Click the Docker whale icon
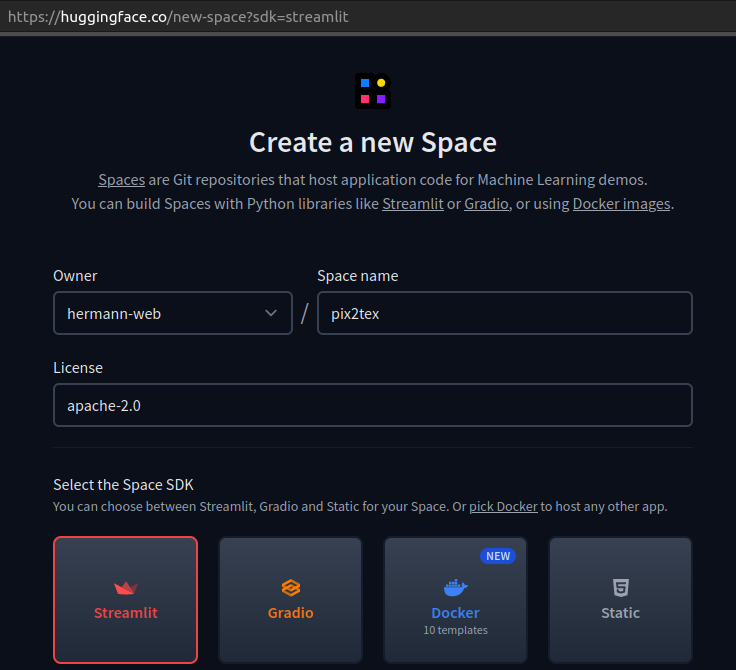The width and height of the screenshot is (736, 670). pos(455,588)
